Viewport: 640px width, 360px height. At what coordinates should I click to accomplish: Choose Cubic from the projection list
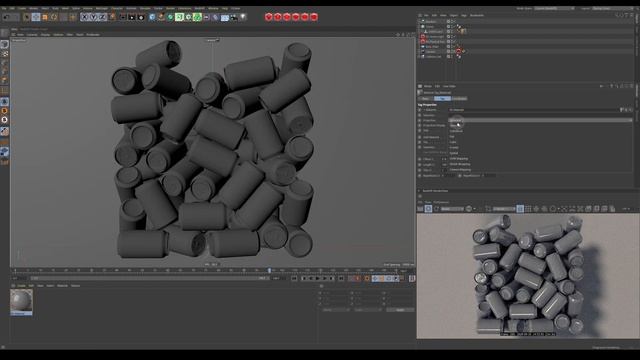click(x=453, y=142)
